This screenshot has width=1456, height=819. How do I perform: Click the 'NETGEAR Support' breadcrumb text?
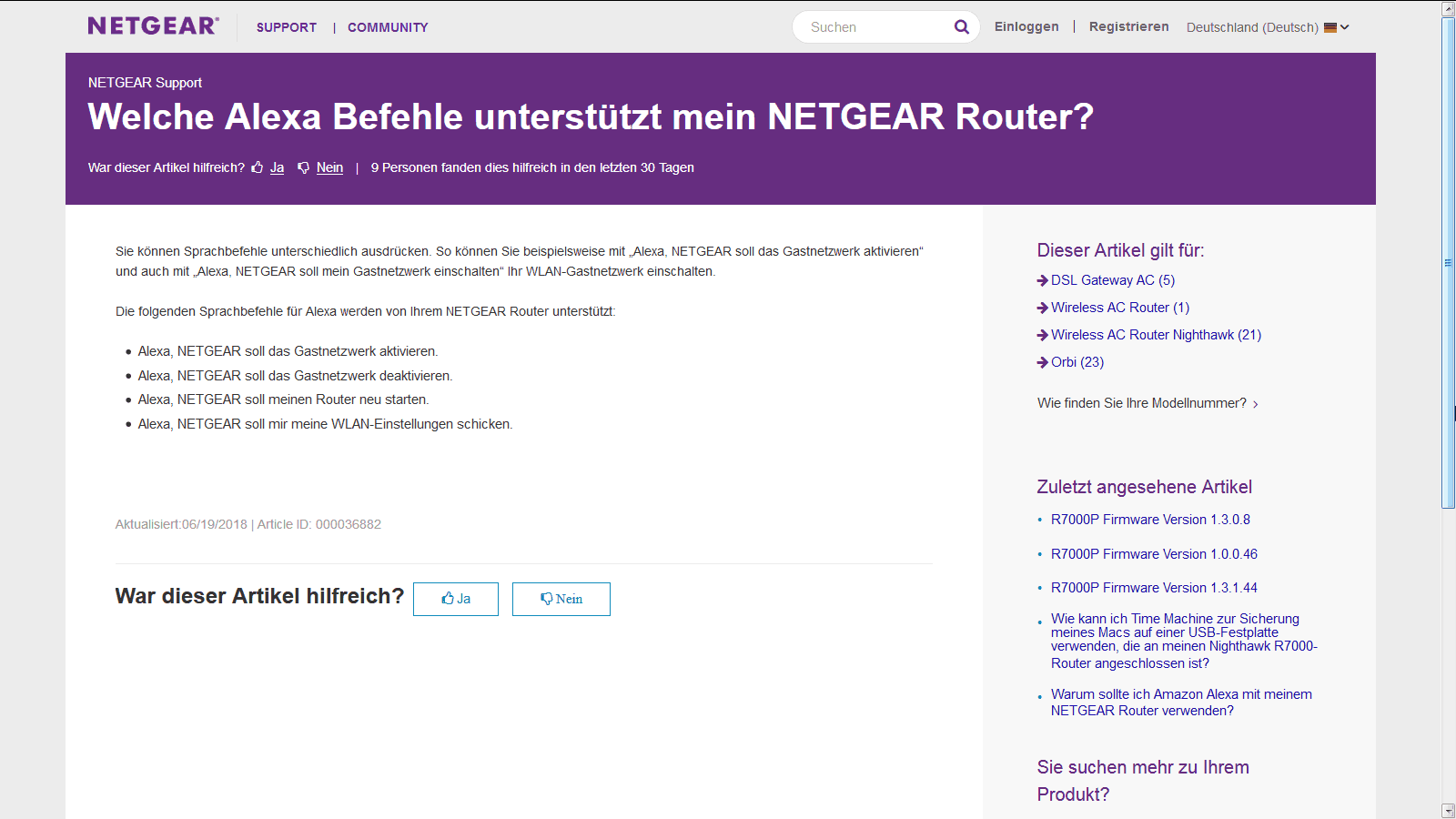145,83
